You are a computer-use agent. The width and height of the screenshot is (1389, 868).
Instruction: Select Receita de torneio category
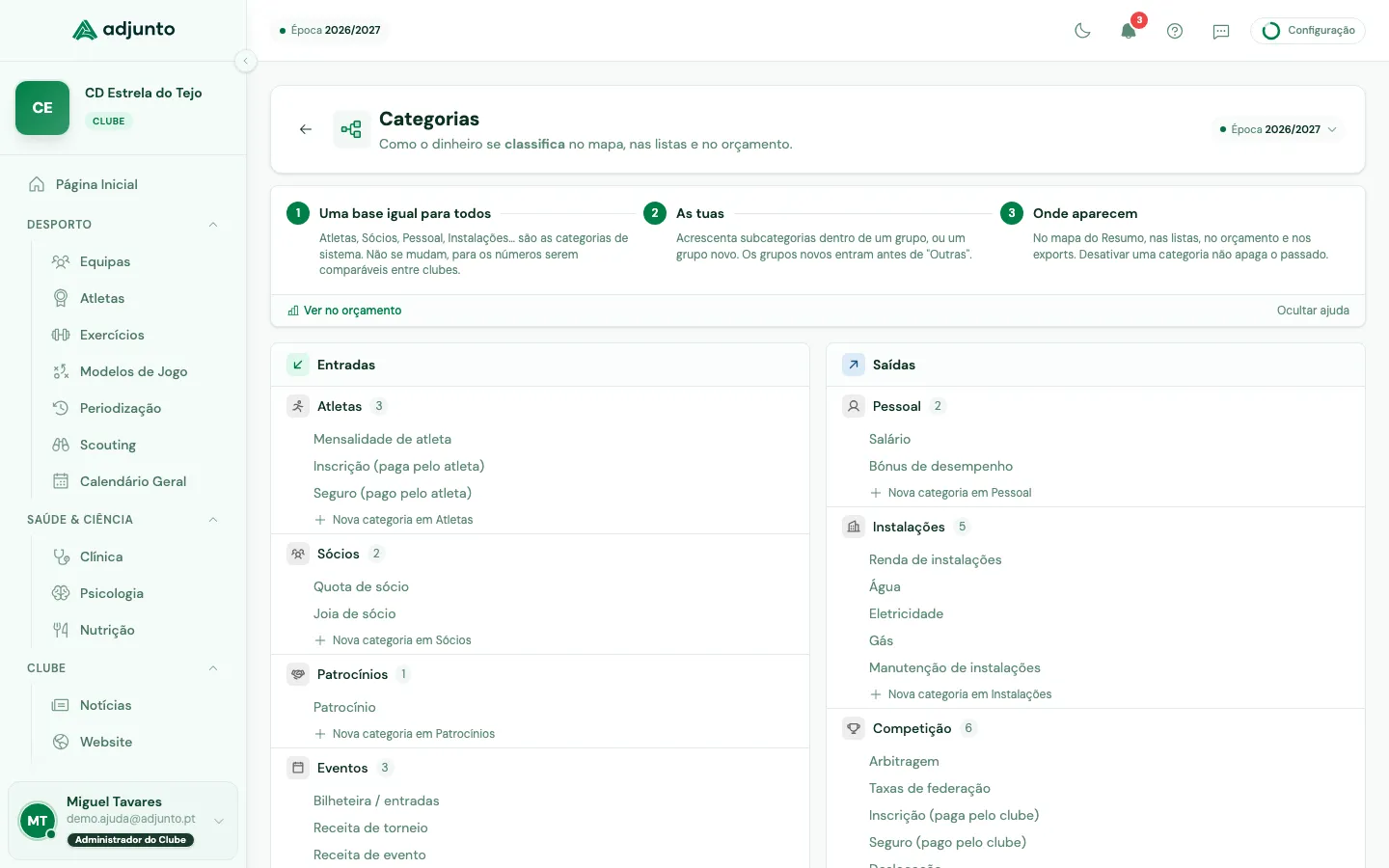pos(370,827)
